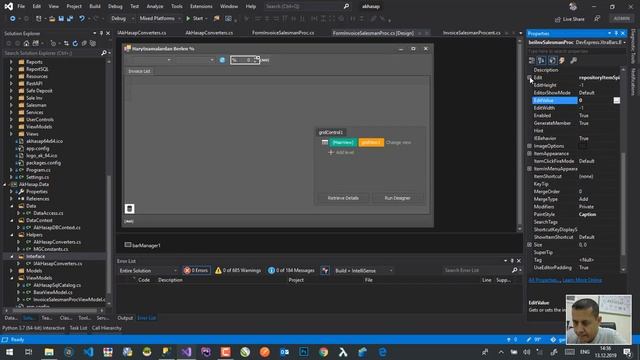The width and height of the screenshot is (640, 360).
Task: Expand the Salesman folder
Action: [11, 105]
